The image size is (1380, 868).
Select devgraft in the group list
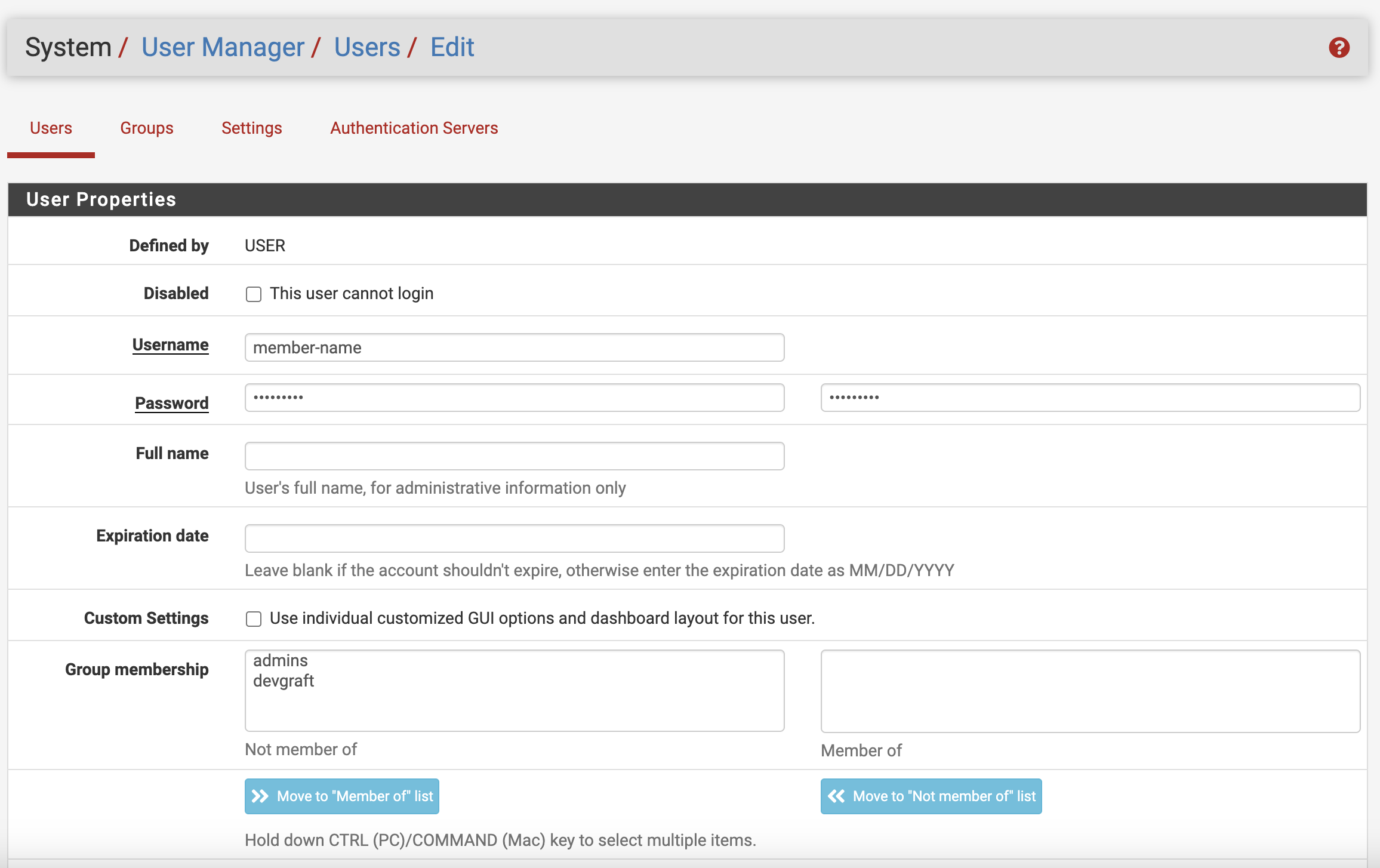[x=284, y=681]
